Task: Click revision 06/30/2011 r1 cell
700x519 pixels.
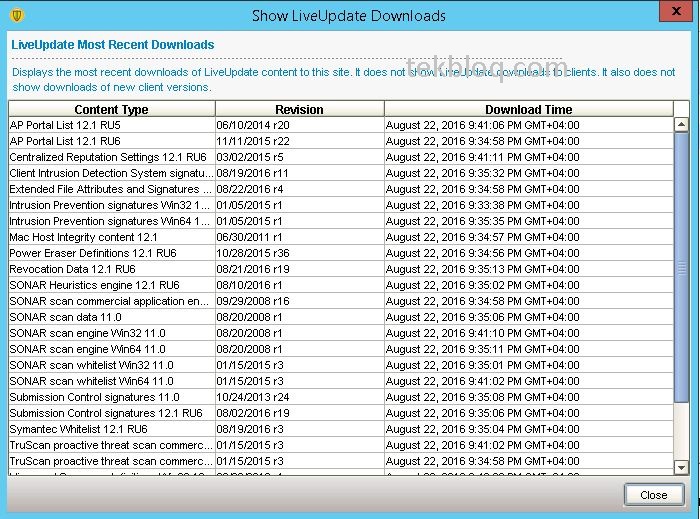Action: (300, 237)
